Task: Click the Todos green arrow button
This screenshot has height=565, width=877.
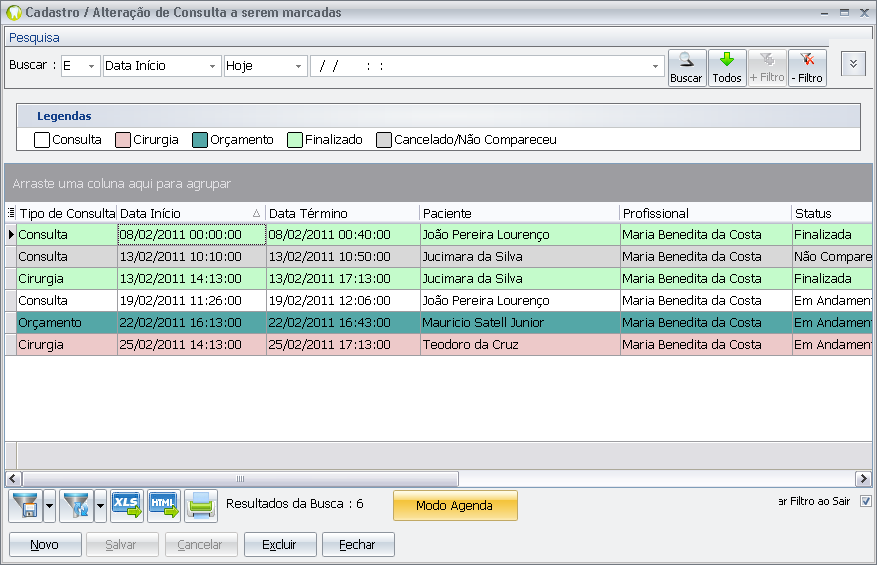Action: (727, 68)
